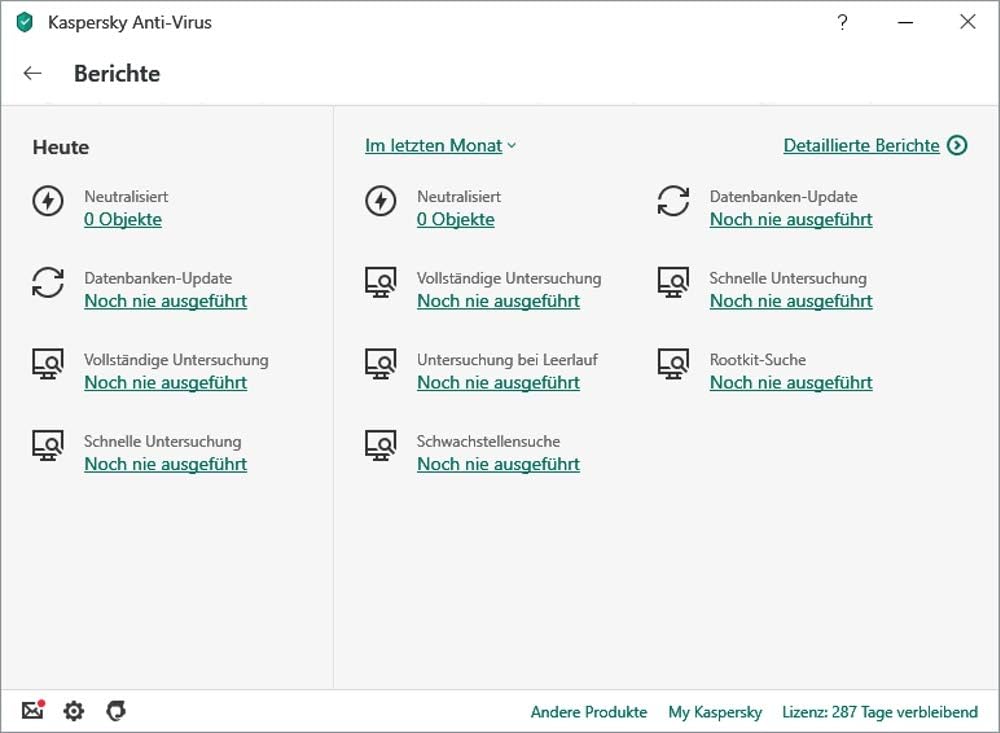
Task: Click the Rootkit-Suche scan icon
Action: pos(673,364)
